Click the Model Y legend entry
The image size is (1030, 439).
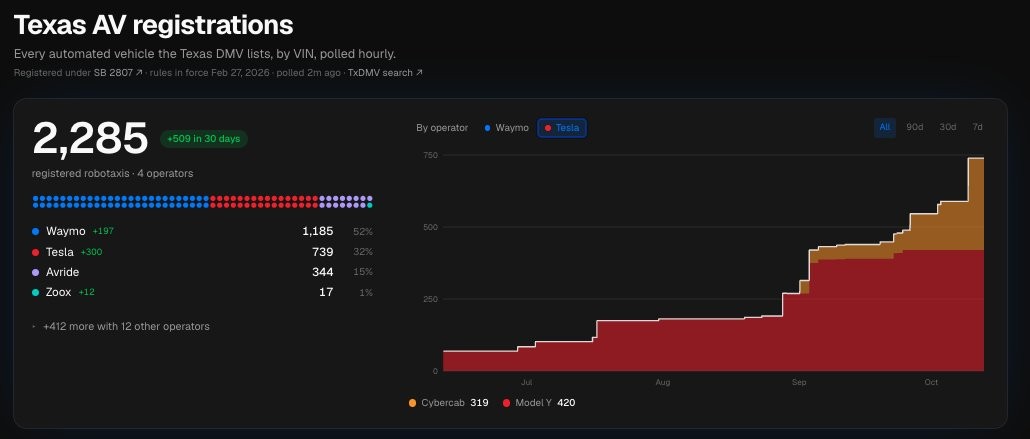(x=539, y=402)
